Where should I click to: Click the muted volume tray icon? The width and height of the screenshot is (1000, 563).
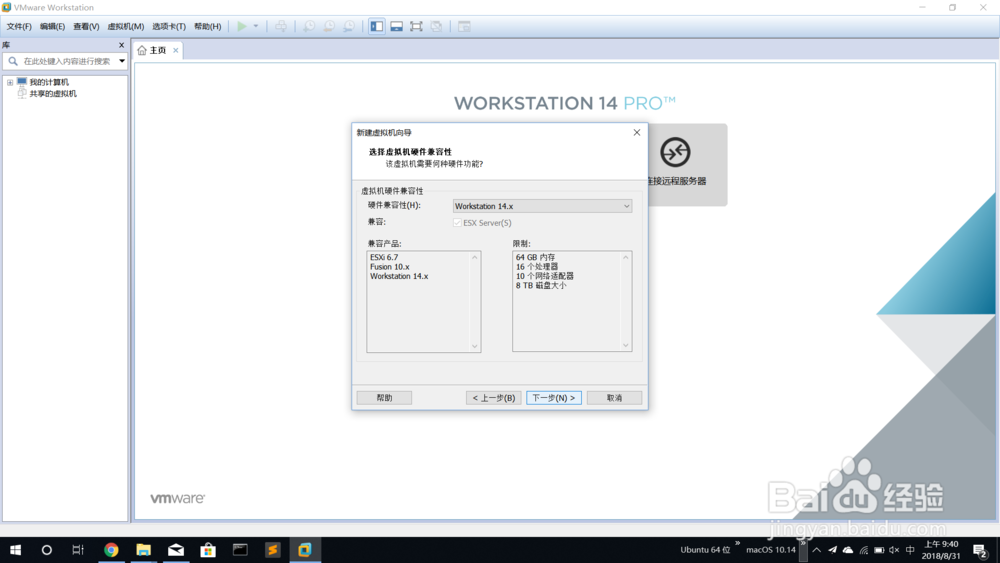click(x=894, y=550)
